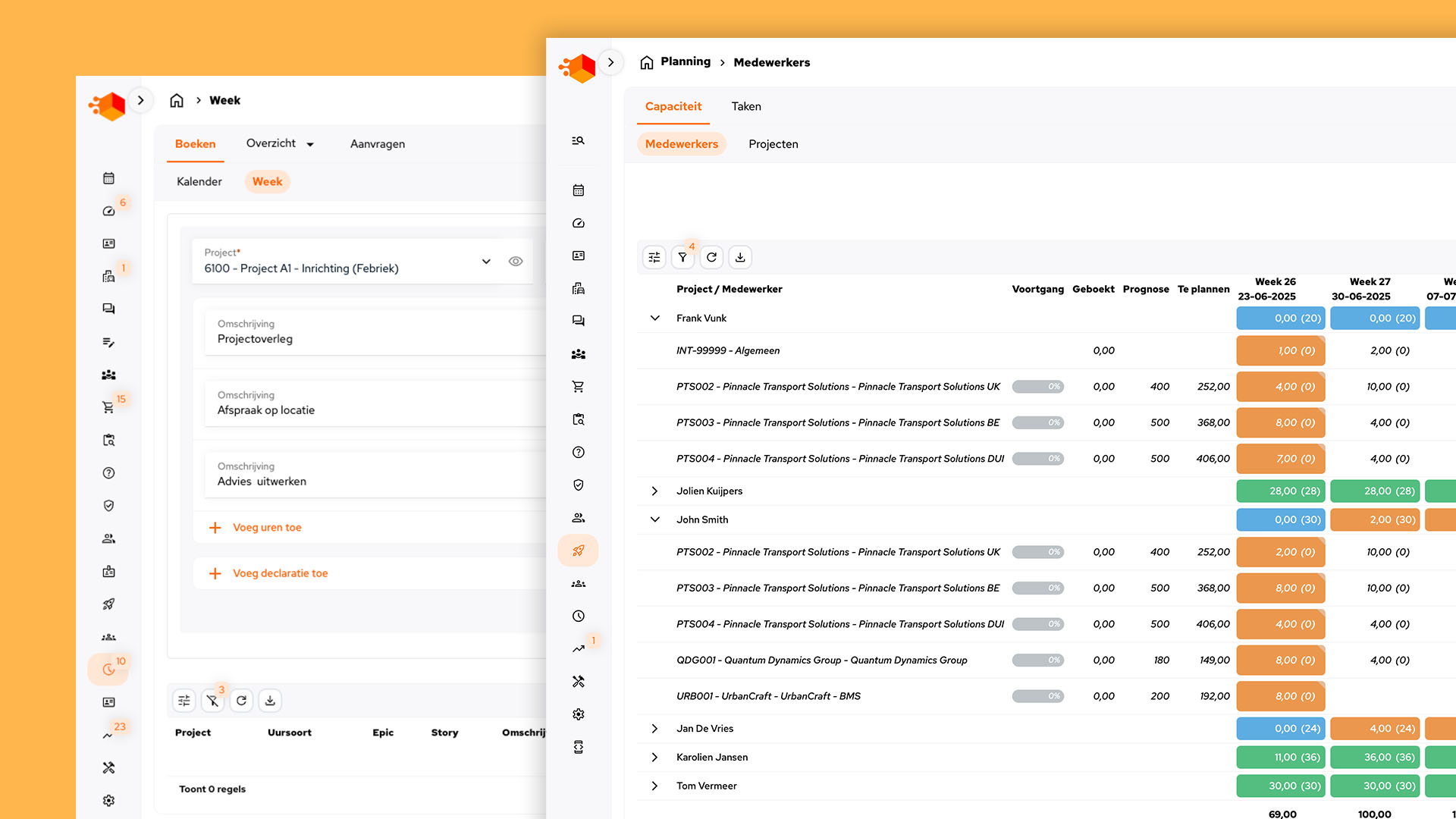Click the refresh icon in planning toolbar

711,258
